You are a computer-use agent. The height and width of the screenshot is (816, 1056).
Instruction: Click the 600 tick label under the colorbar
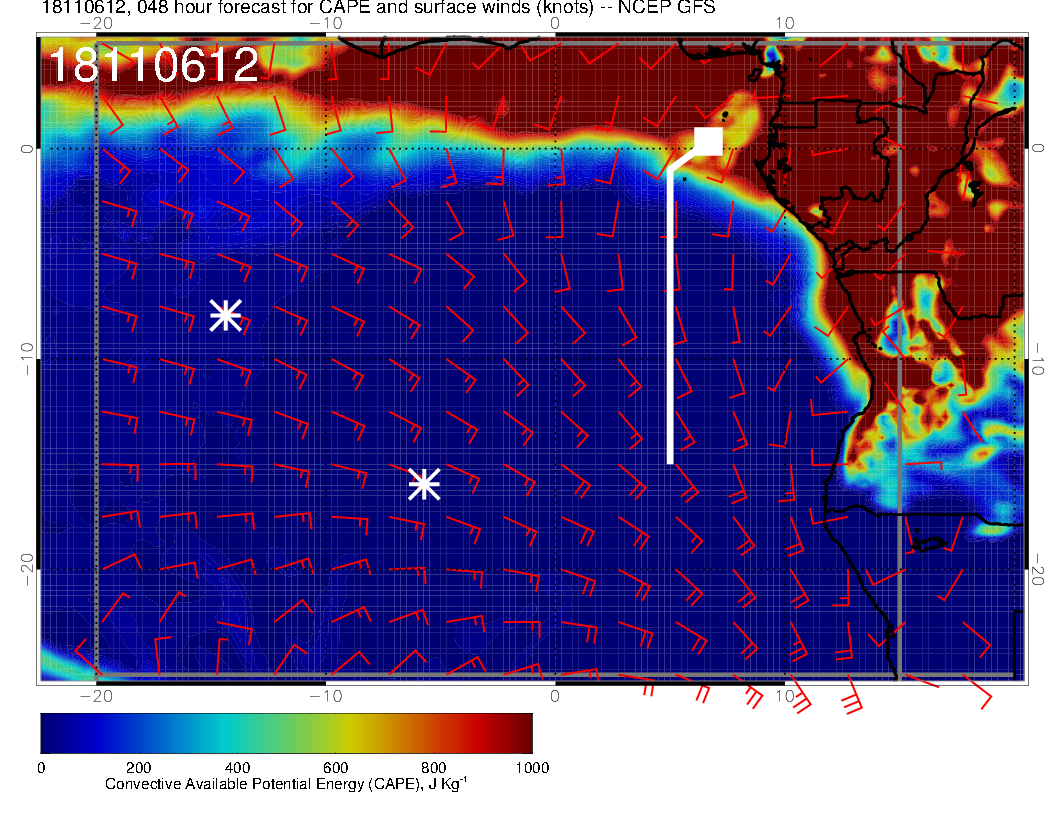335,767
